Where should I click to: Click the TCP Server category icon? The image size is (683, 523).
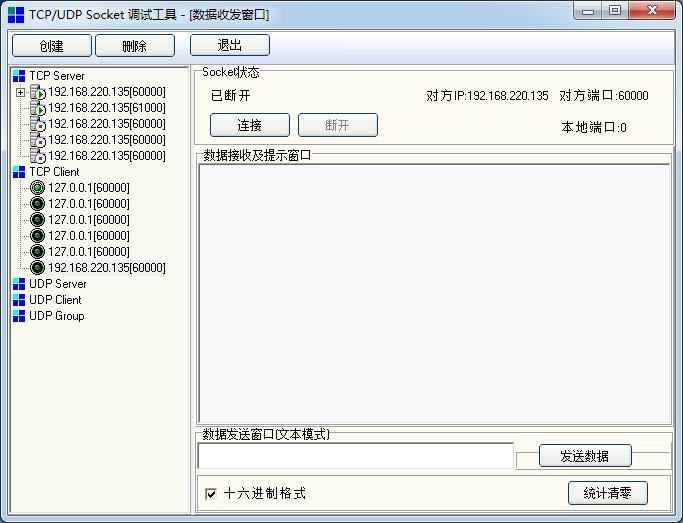[19, 76]
